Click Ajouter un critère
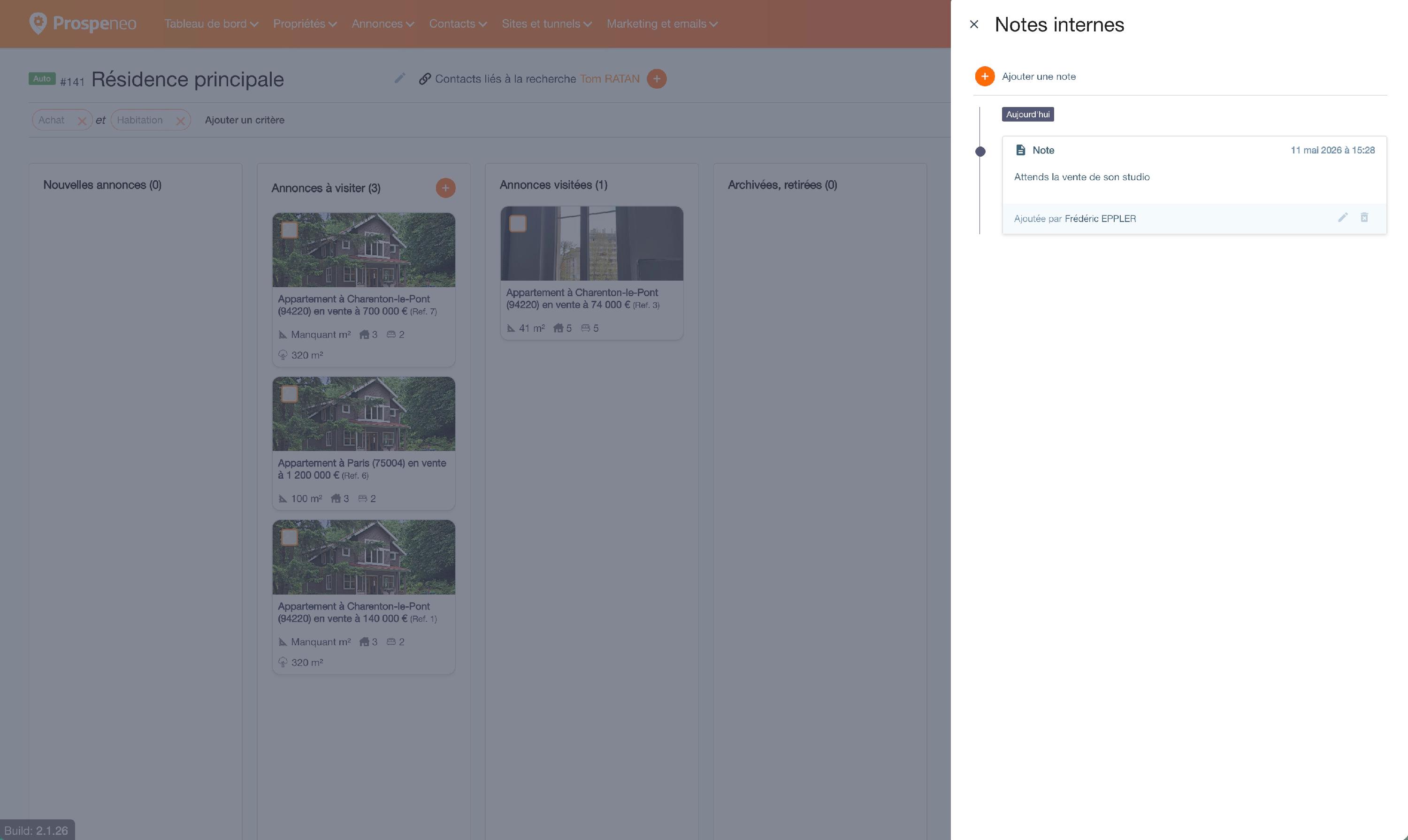 (245, 120)
